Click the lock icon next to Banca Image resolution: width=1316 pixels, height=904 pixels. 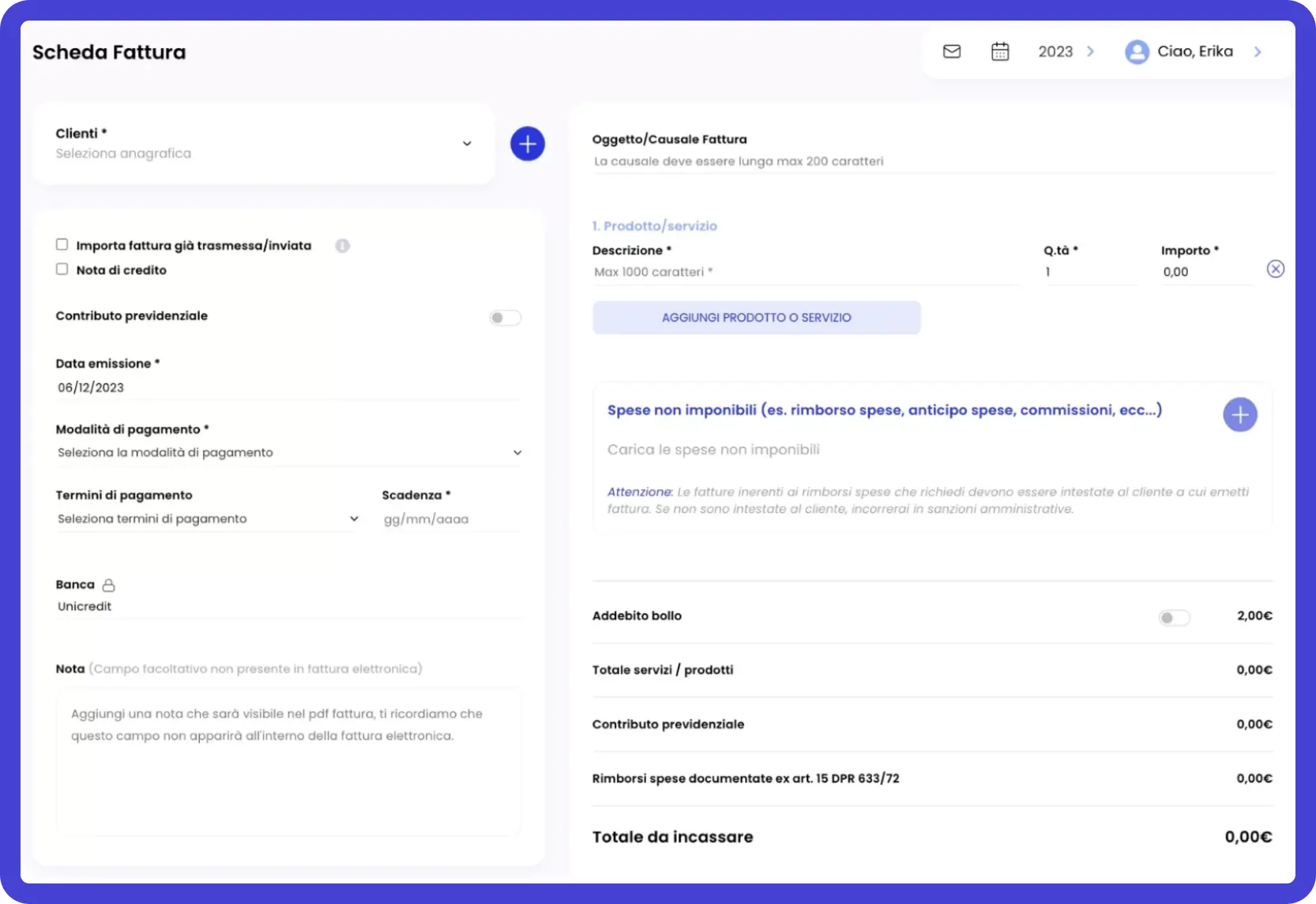pyautogui.click(x=109, y=586)
